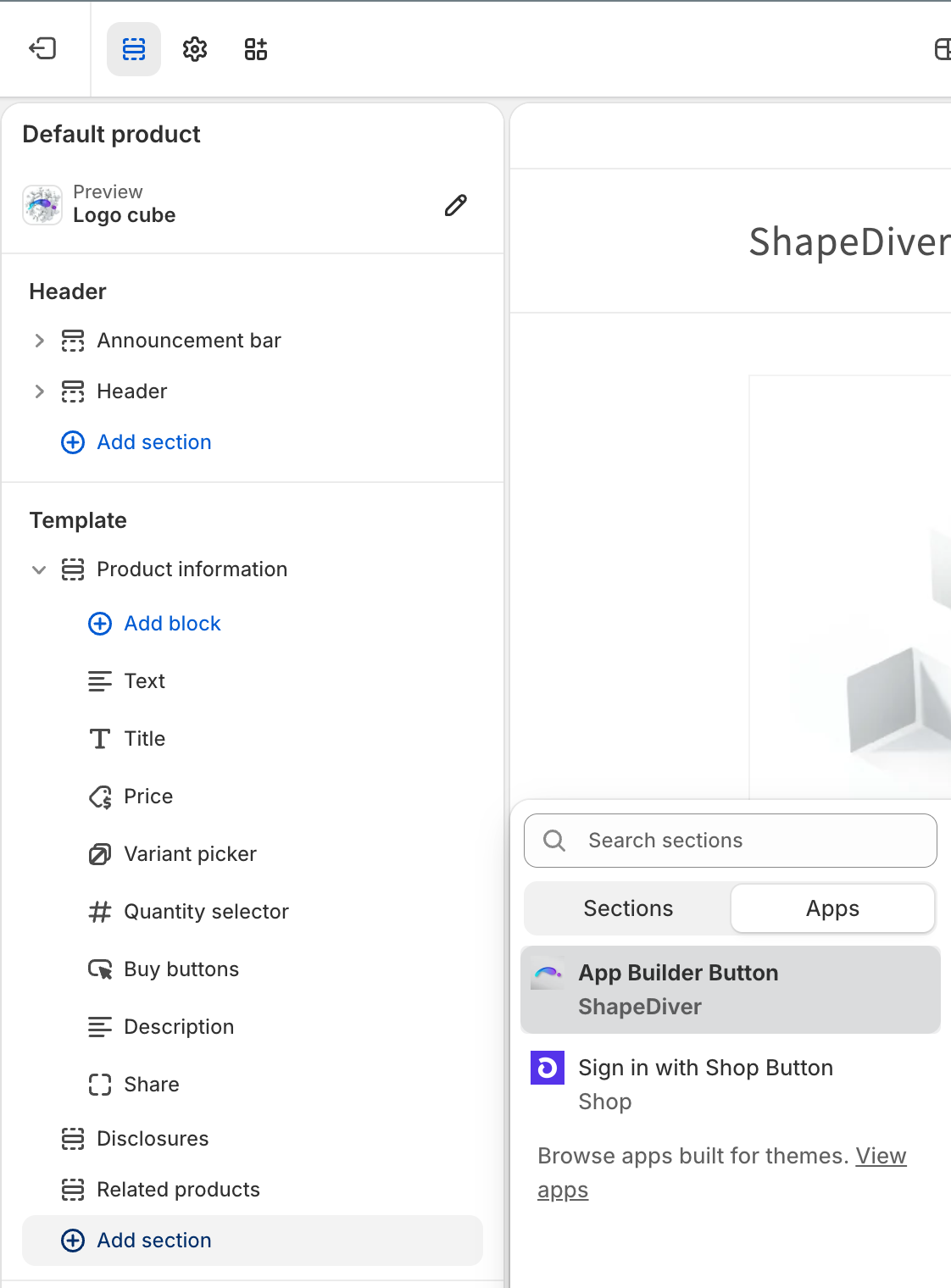Click the magnifier icon in search field
The image size is (951, 1288).
[554, 841]
